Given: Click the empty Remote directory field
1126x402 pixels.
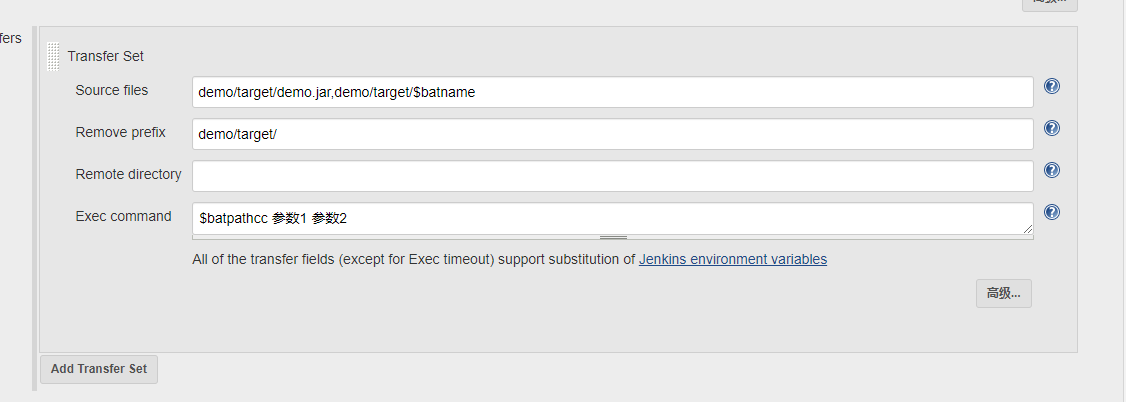Looking at the screenshot, I should pyautogui.click(x=612, y=176).
